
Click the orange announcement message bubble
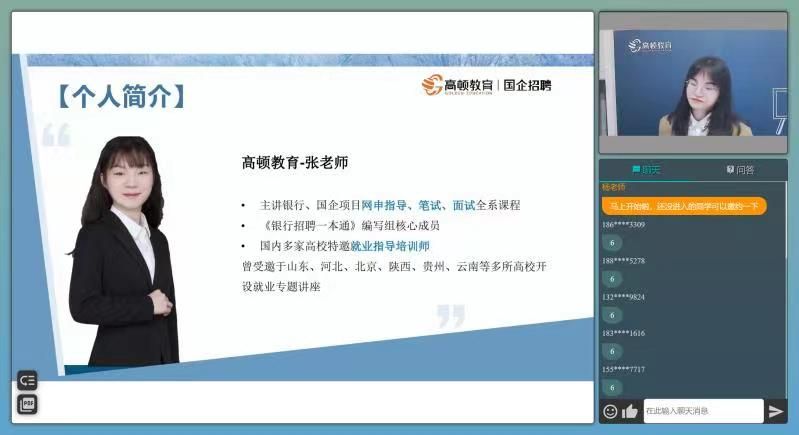(683, 206)
